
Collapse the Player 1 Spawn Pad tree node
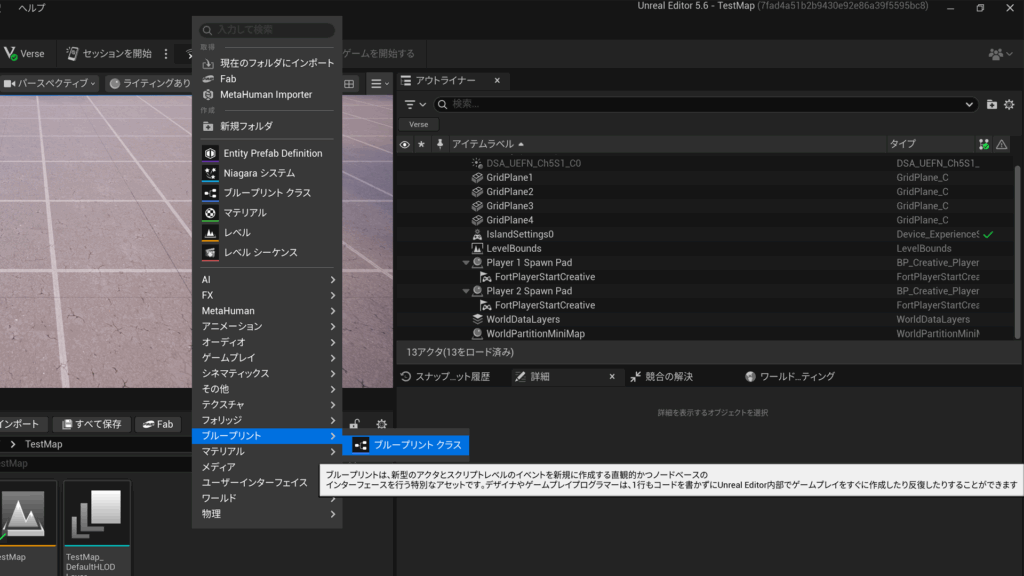click(x=466, y=263)
